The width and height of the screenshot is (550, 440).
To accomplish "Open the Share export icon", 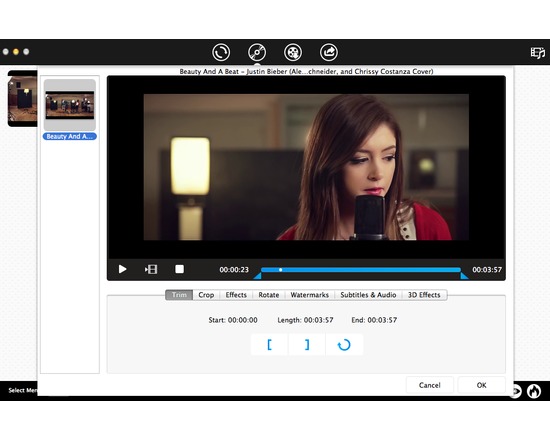I will pos(329,52).
